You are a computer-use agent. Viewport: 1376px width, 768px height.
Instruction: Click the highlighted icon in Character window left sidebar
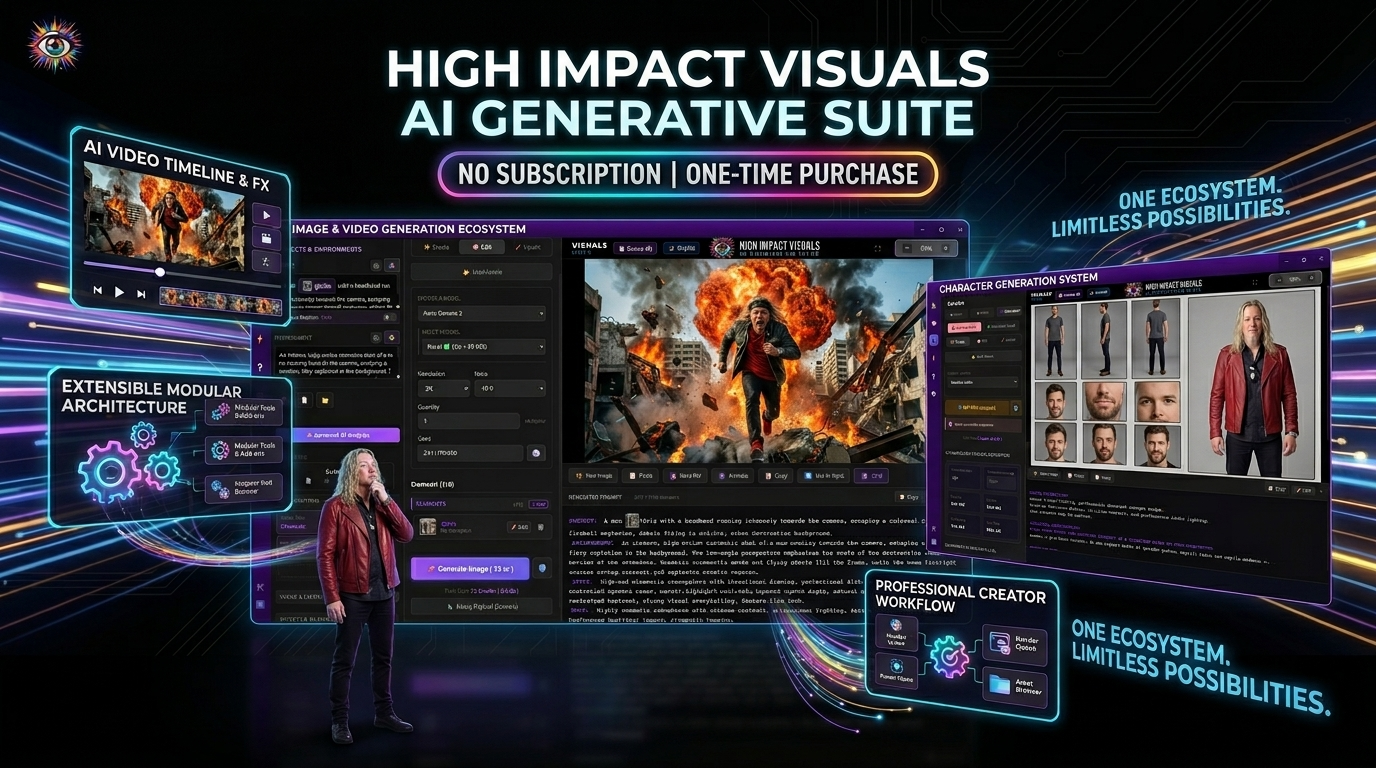934,340
